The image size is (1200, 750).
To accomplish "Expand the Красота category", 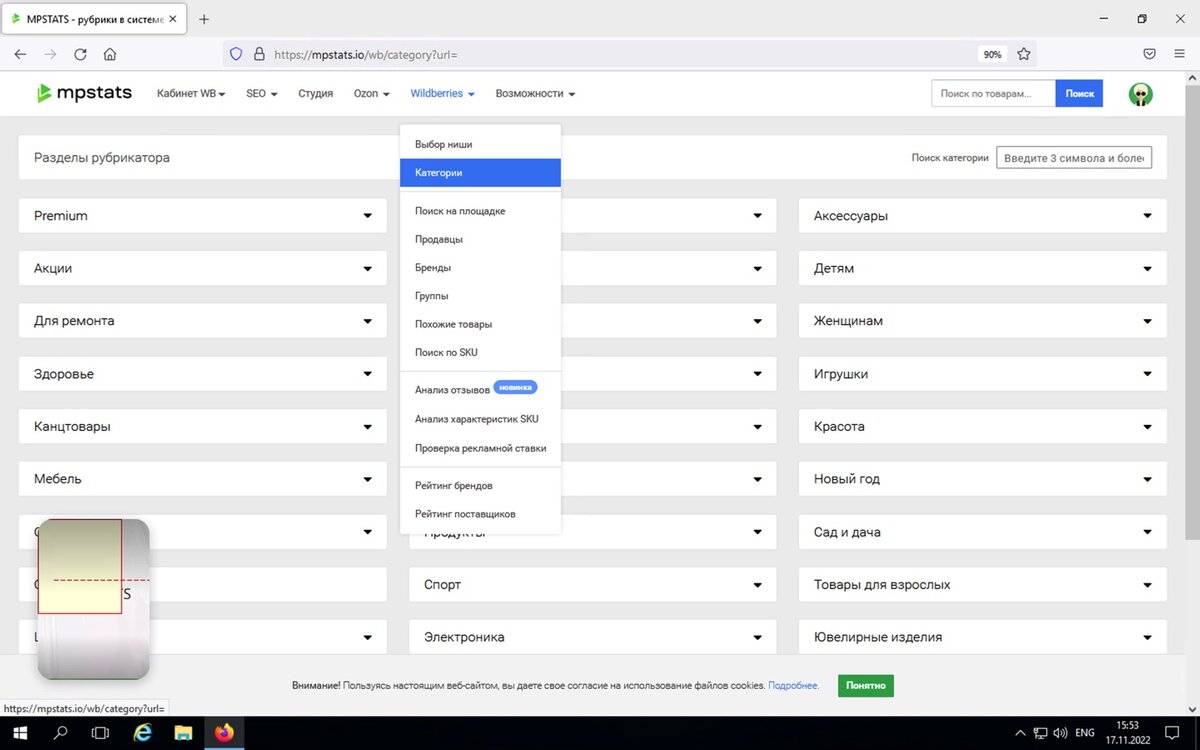I will point(982,426).
